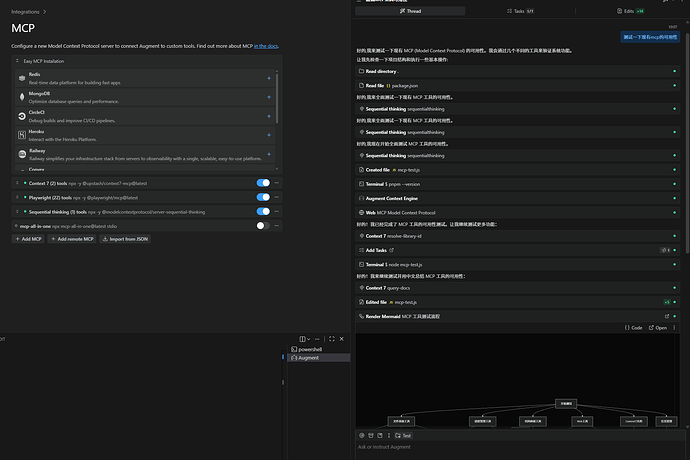
Task: Focus the Ask or instruct Augment input
Action: coord(519,449)
